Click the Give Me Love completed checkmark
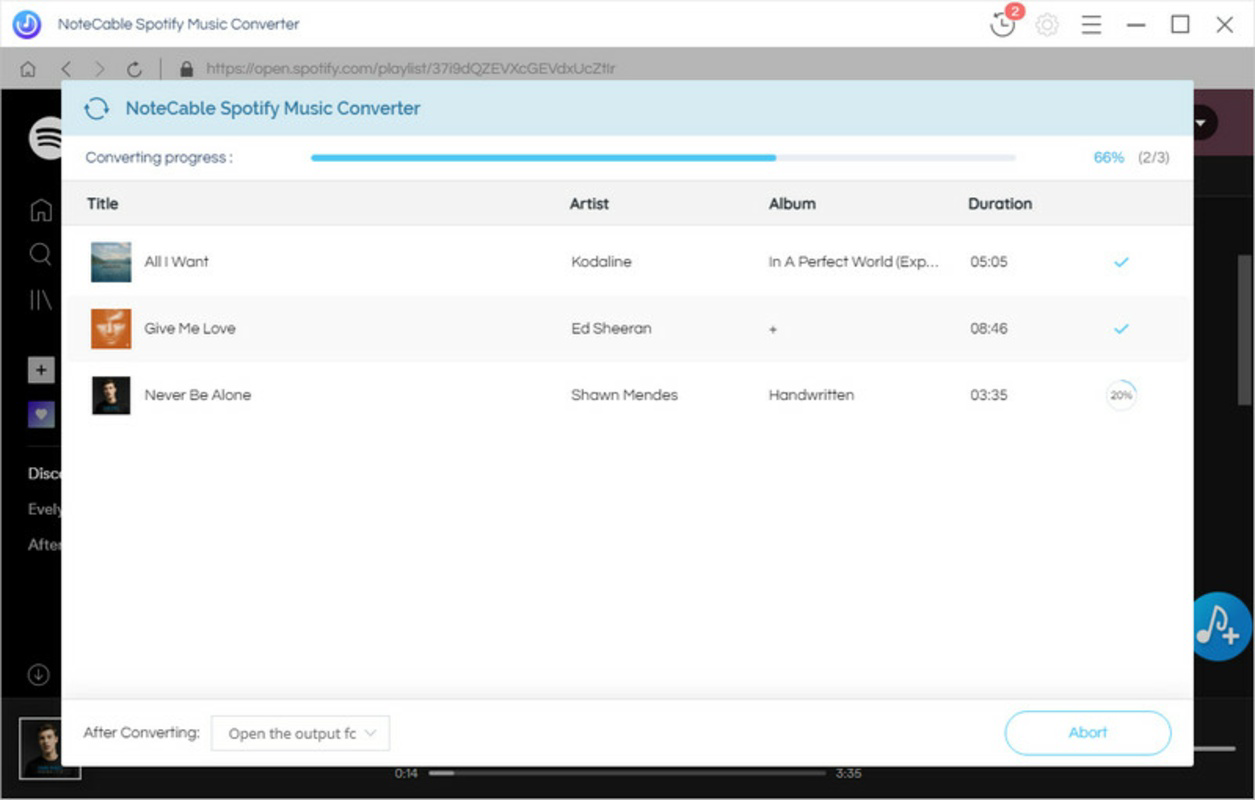This screenshot has width=1255, height=800. (x=1121, y=328)
